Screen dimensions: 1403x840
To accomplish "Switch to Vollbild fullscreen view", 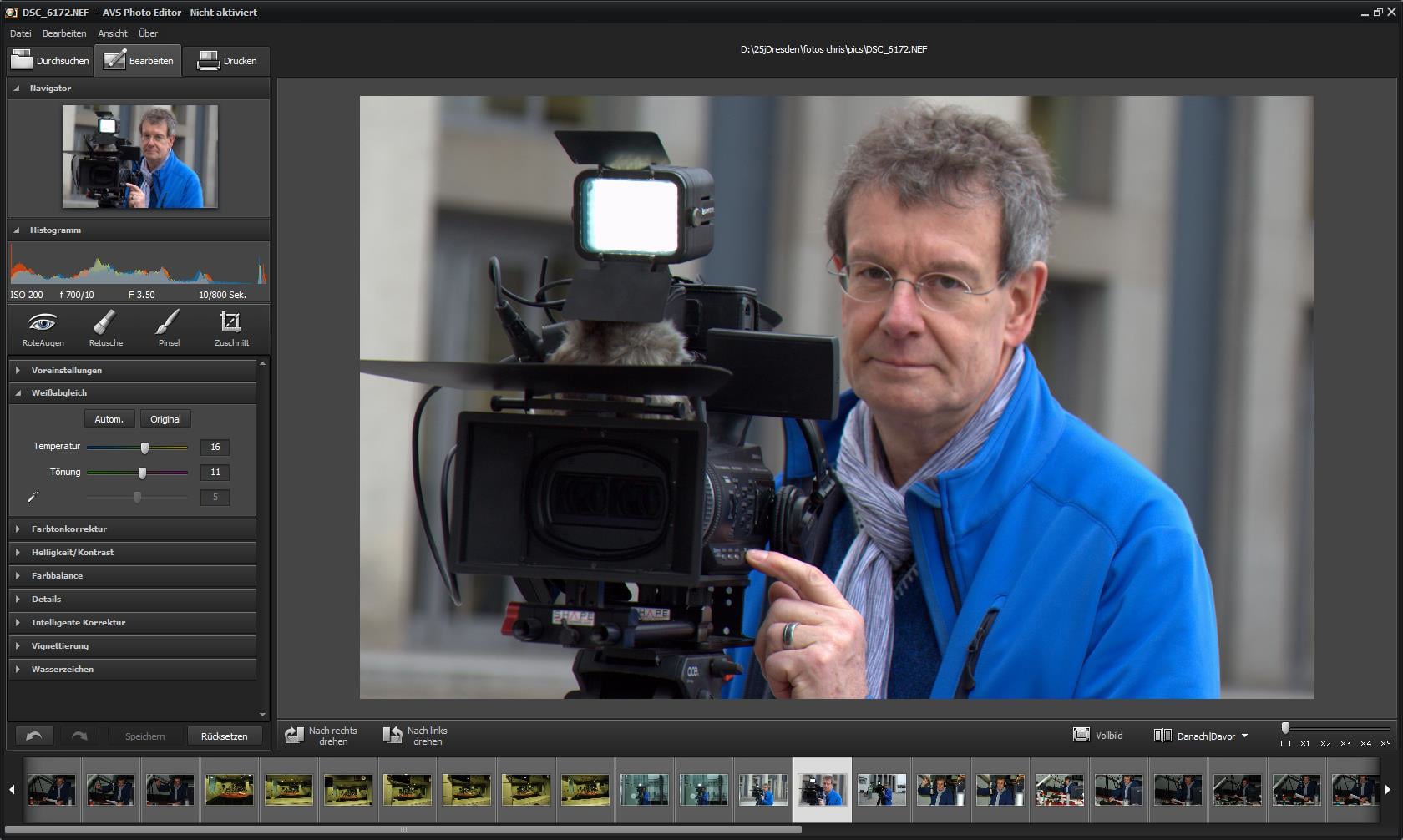I will pyautogui.click(x=1097, y=736).
